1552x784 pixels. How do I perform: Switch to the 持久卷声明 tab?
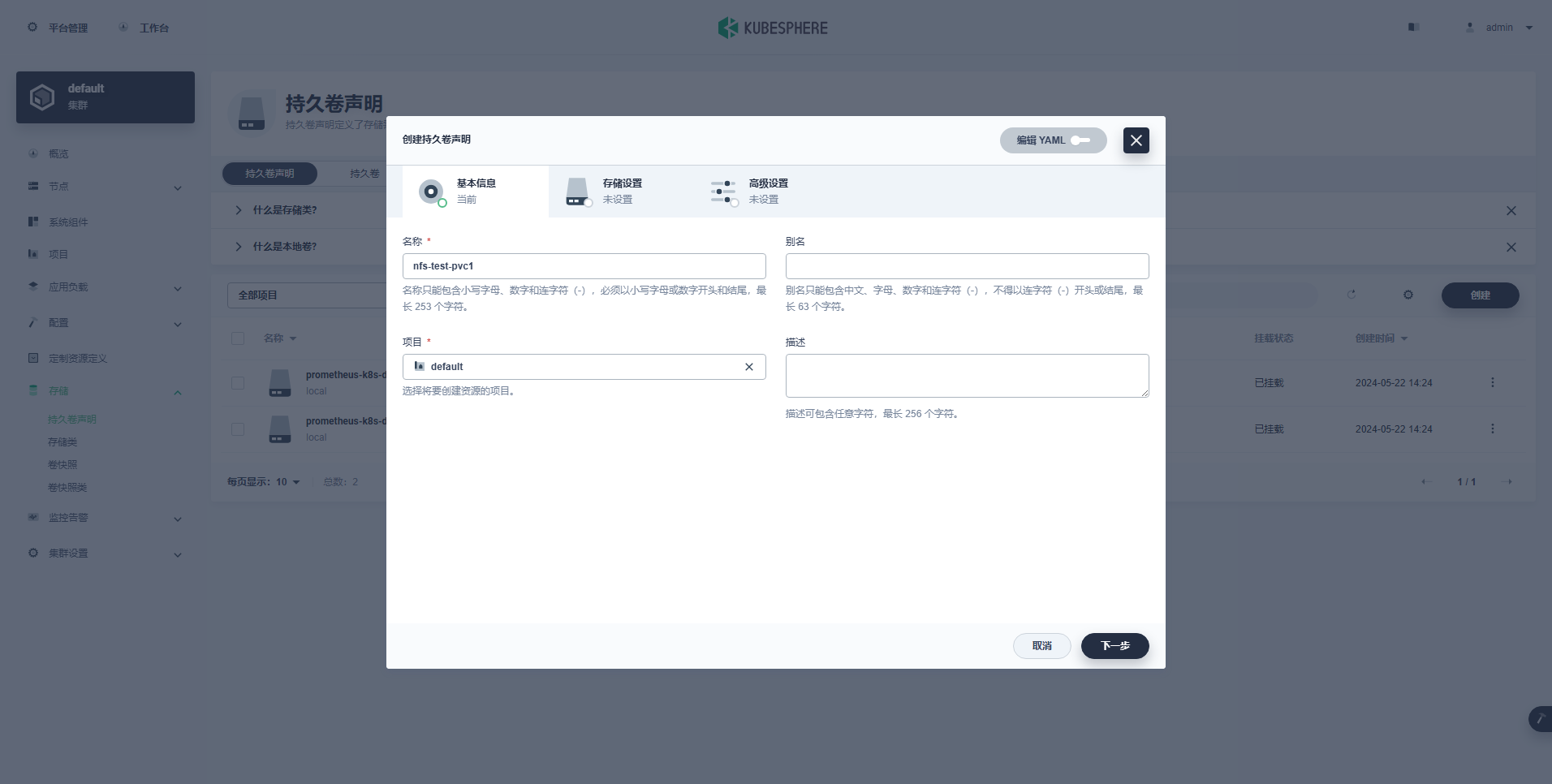269,174
